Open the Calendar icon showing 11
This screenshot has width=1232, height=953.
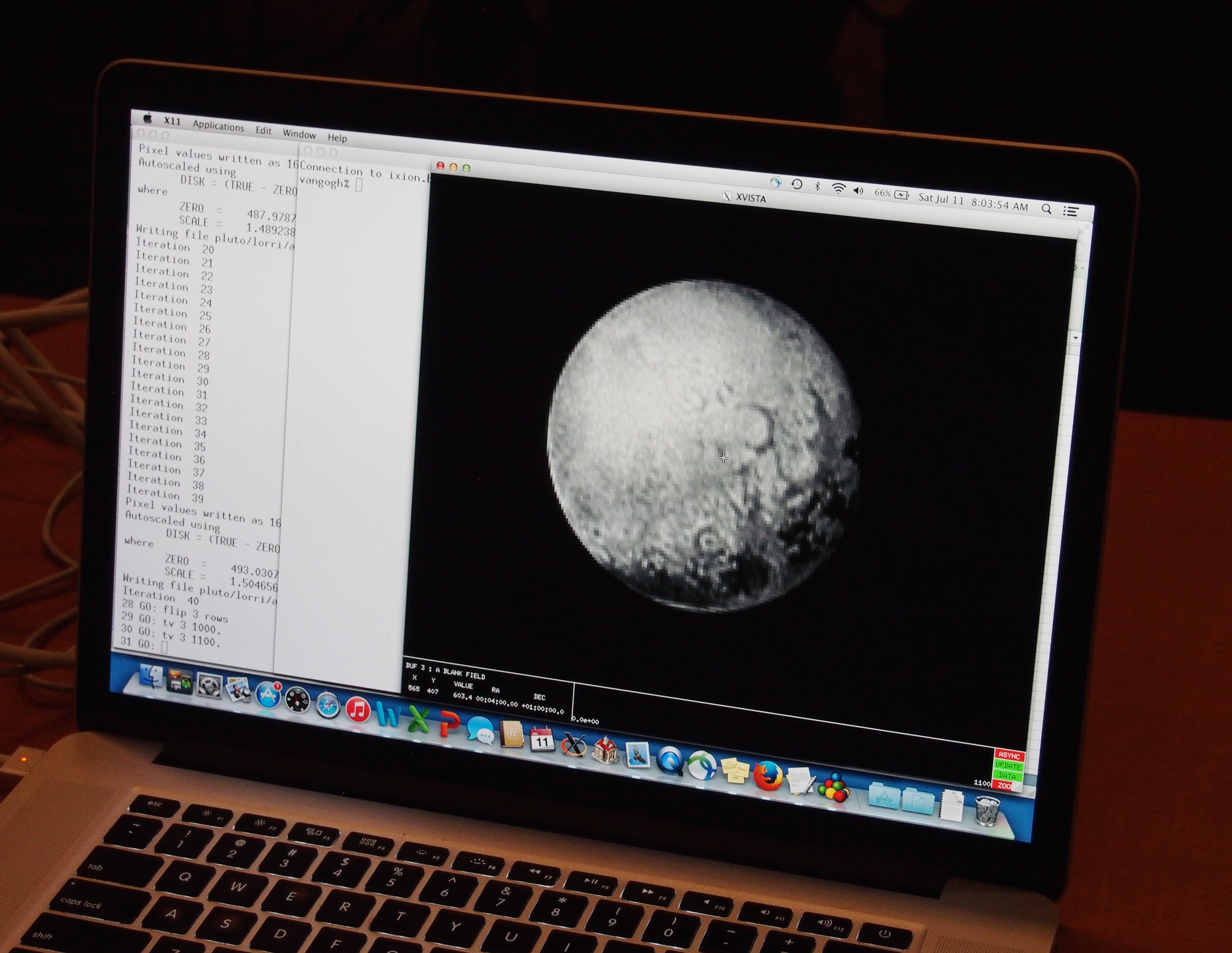(x=542, y=740)
